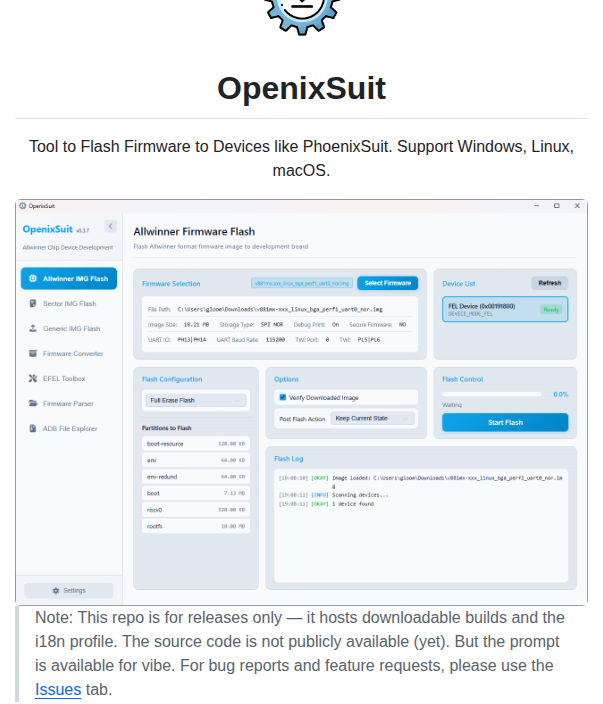Click the flash progress bar
This screenshot has height=704, width=603.
pos(492,394)
